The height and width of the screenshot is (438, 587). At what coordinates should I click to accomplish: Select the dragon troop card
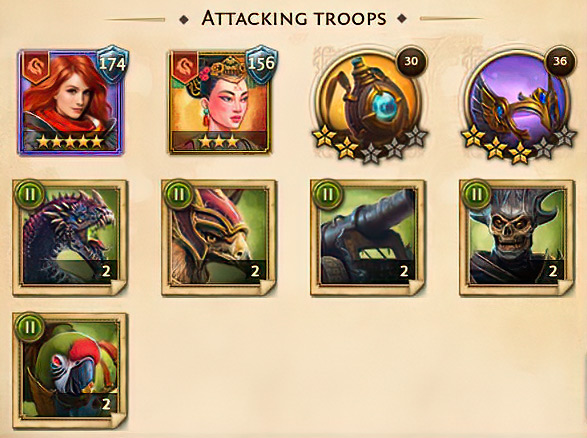pos(70,238)
